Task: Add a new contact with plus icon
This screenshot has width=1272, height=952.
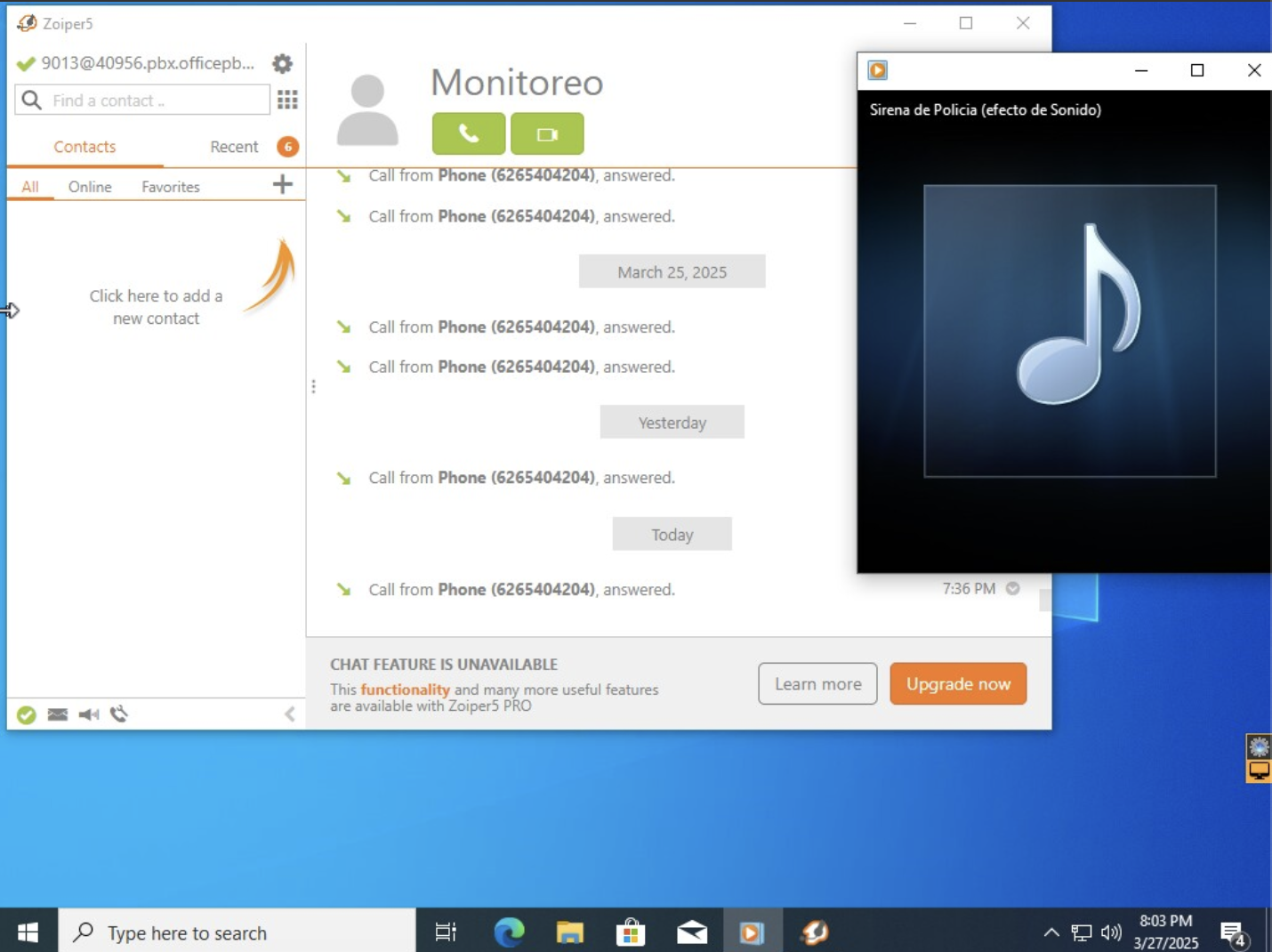Action: click(x=282, y=184)
